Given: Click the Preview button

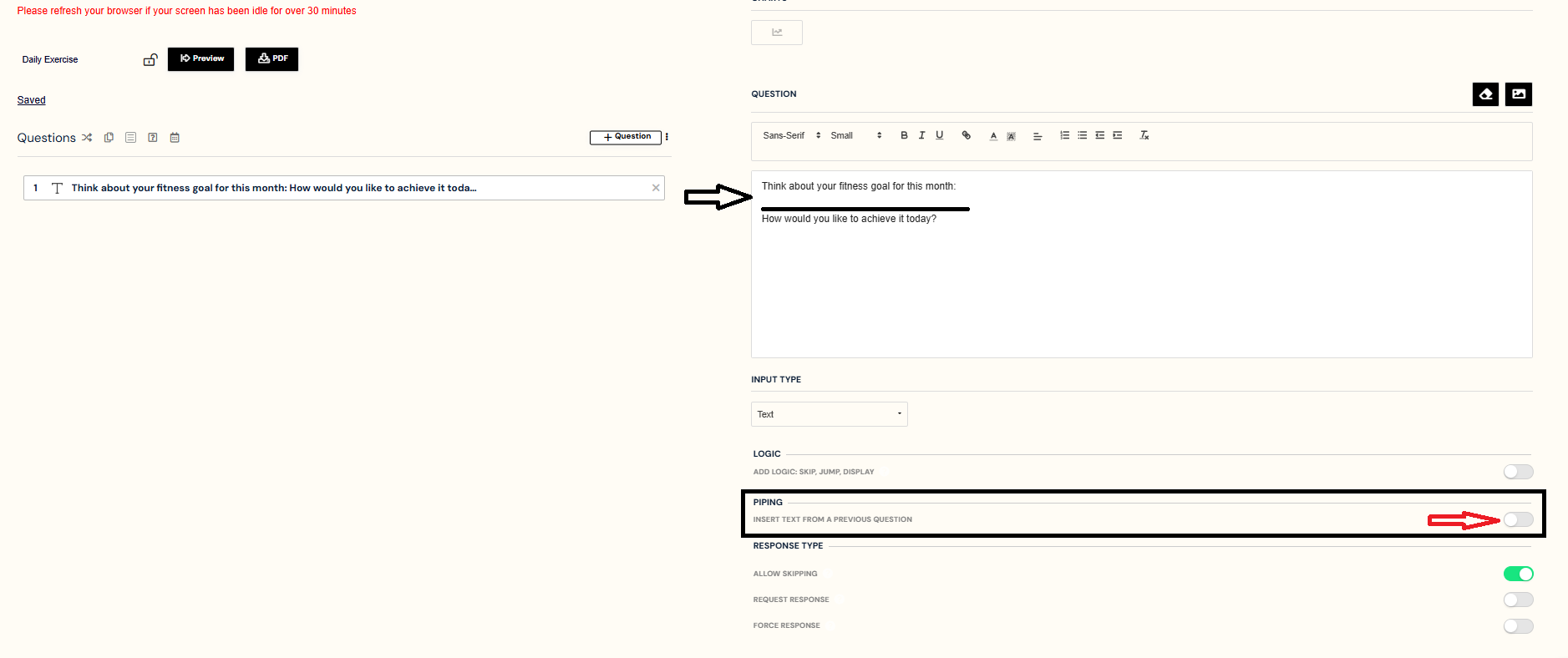Looking at the screenshot, I should (x=200, y=59).
